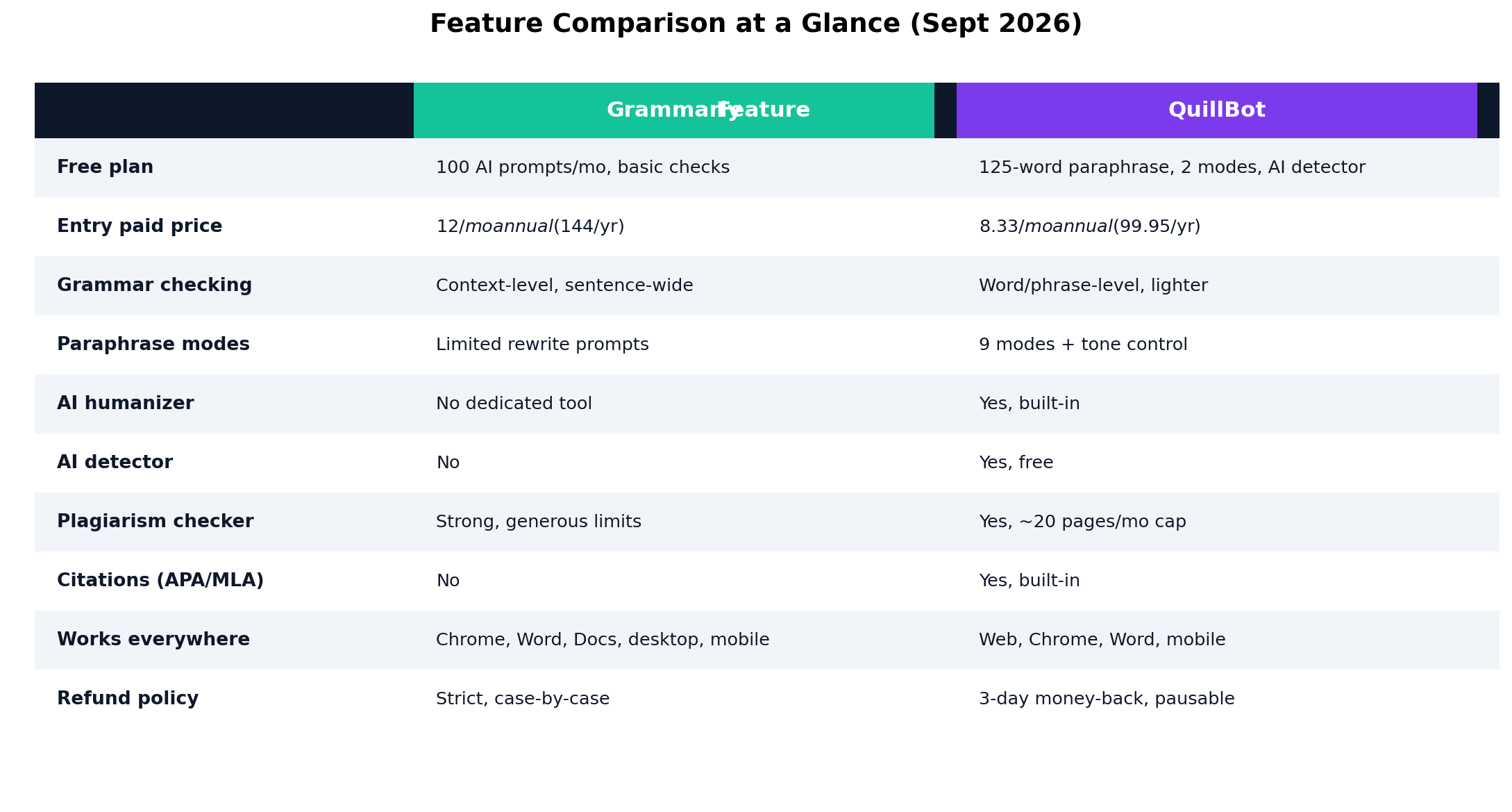This screenshot has height=812, width=1512.
Task: Click 'Context-level, sentence-wide' cell
Action: (x=564, y=285)
